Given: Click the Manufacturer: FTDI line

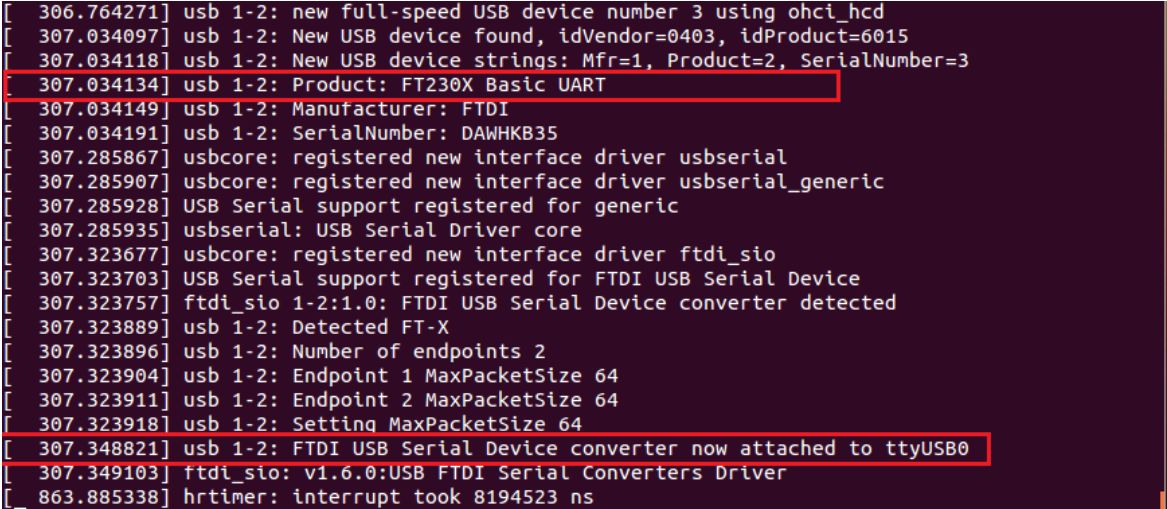Looking at the screenshot, I should coord(330,109).
